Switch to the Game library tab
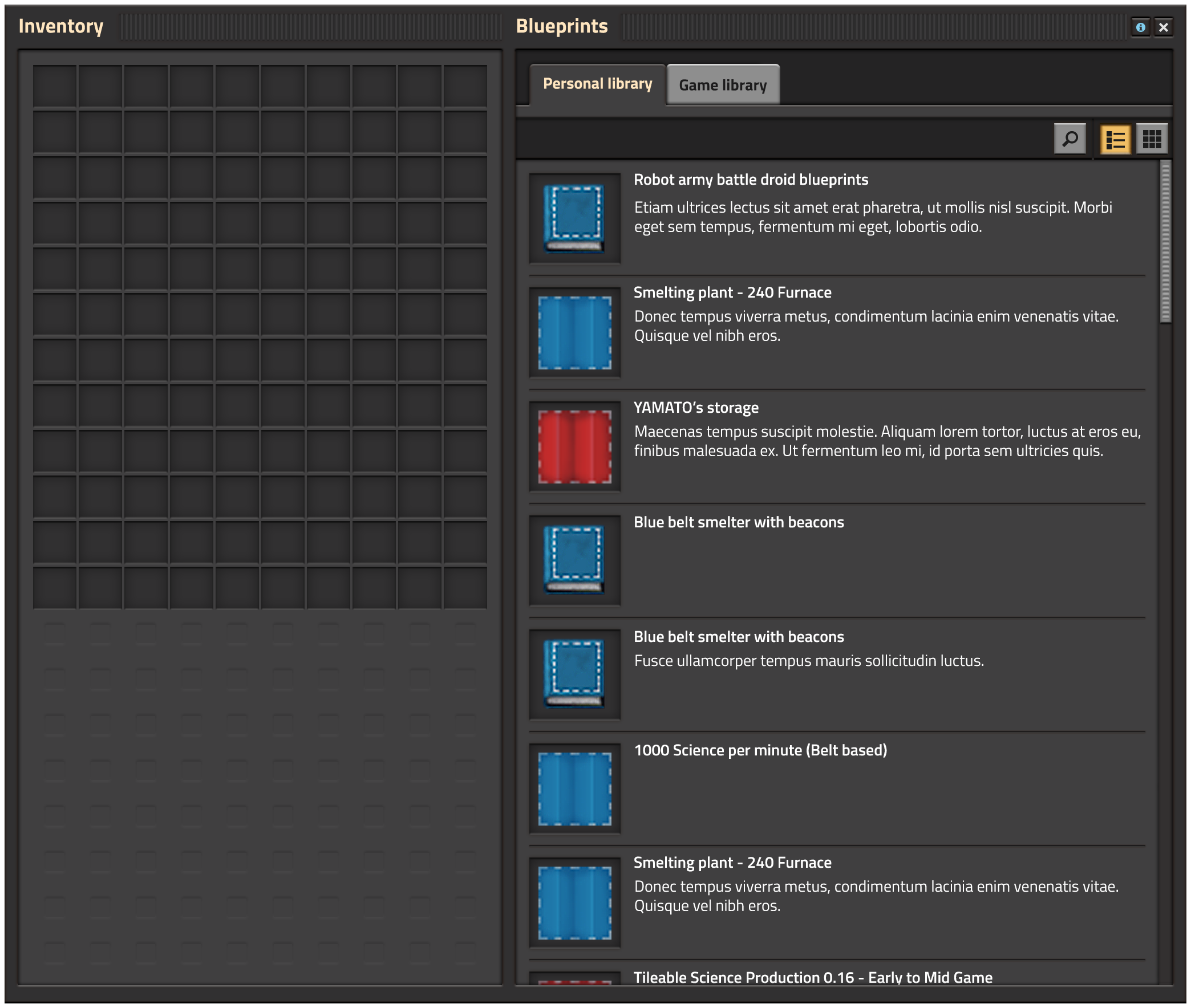Viewport: 1191px width, 1008px height. (722, 84)
